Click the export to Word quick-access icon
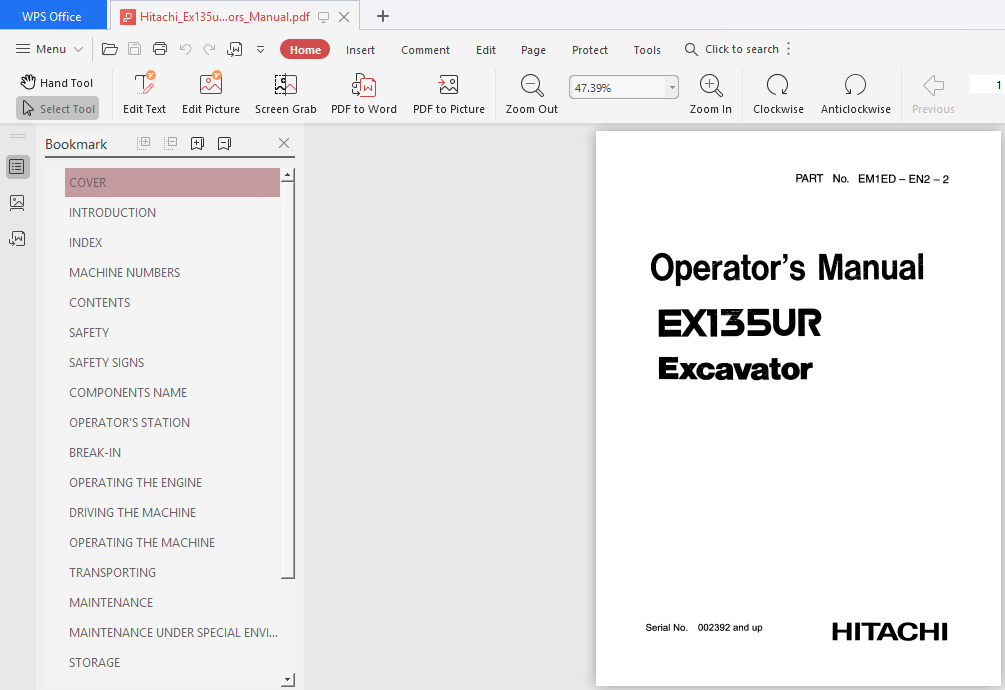Screen dimensions: 1005x690 point(235,49)
